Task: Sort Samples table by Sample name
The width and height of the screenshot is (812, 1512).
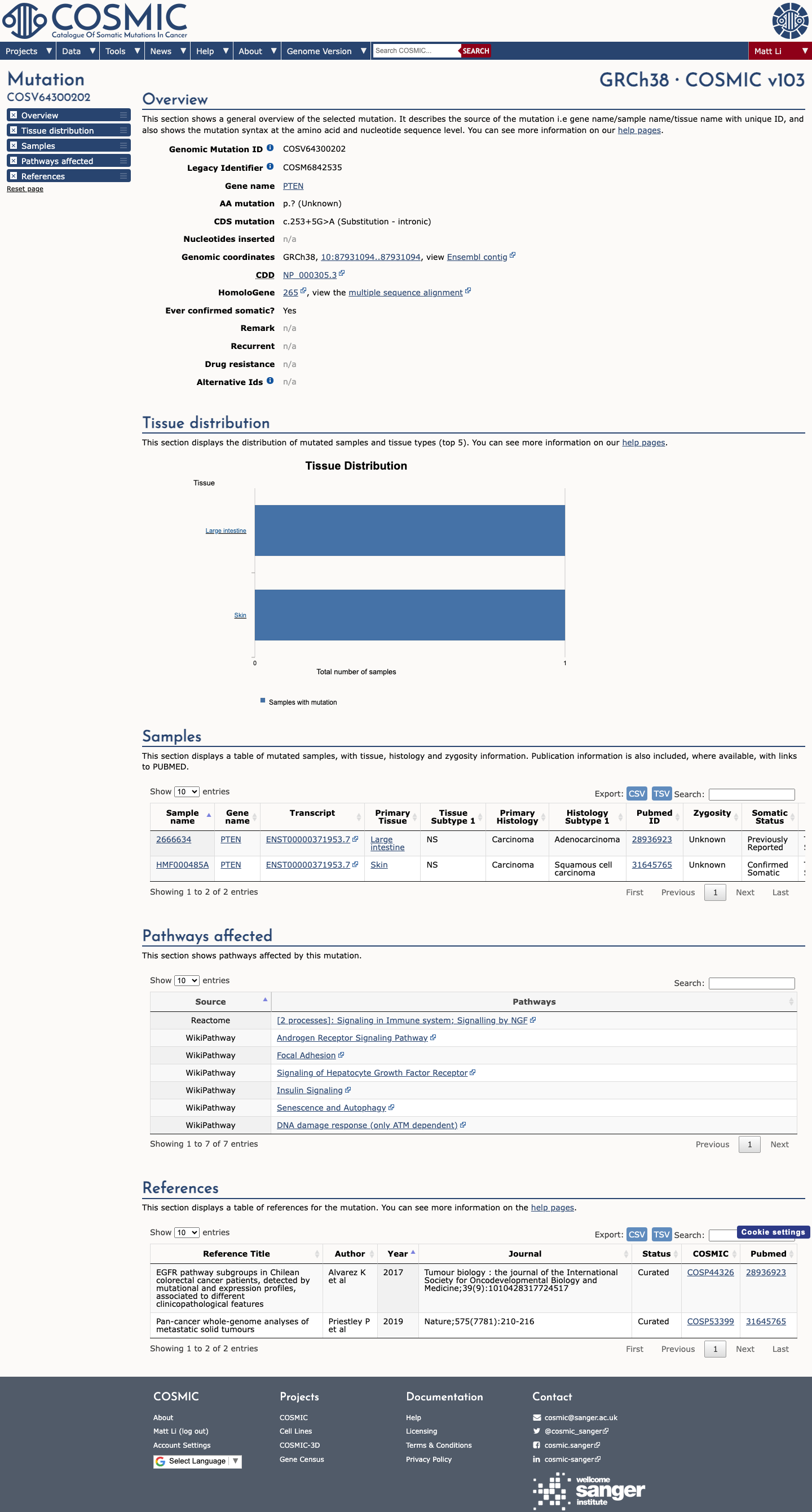Action: 182,816
